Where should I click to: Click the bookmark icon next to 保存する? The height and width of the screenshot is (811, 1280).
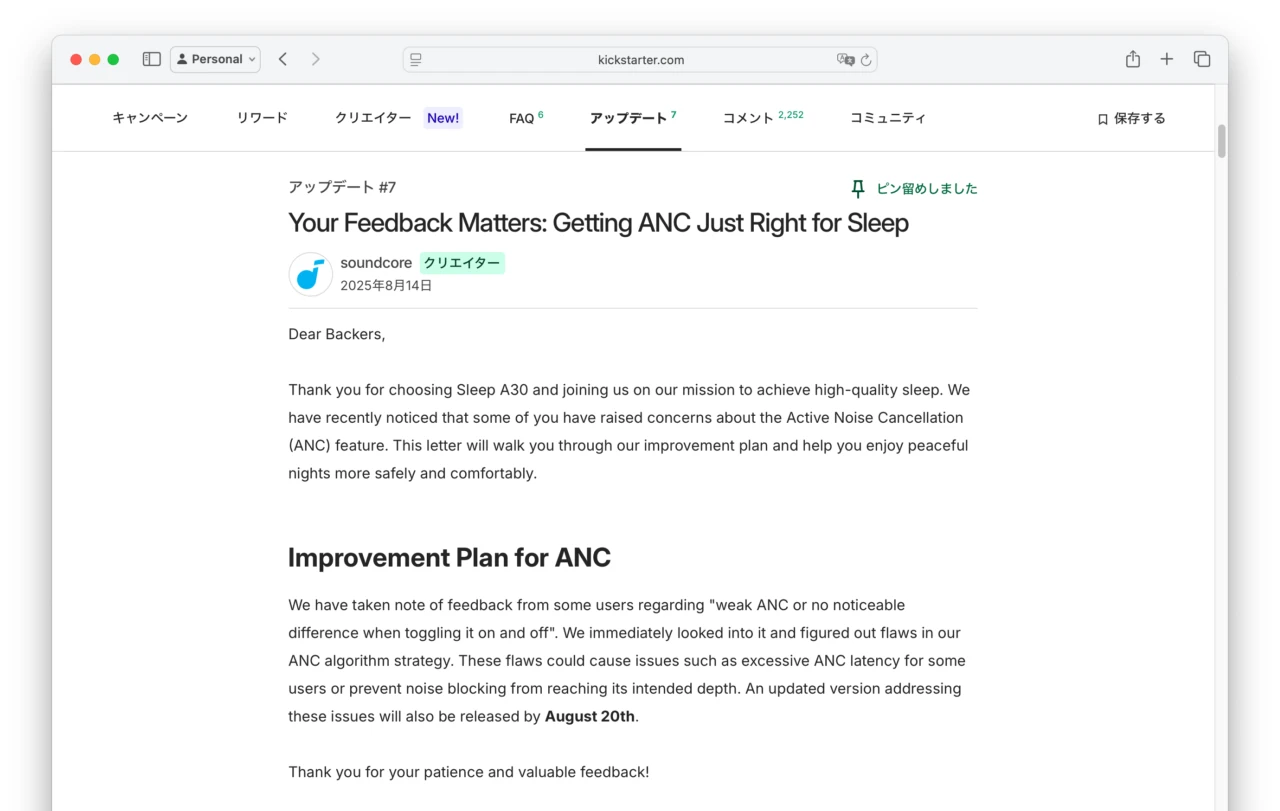1101,118
